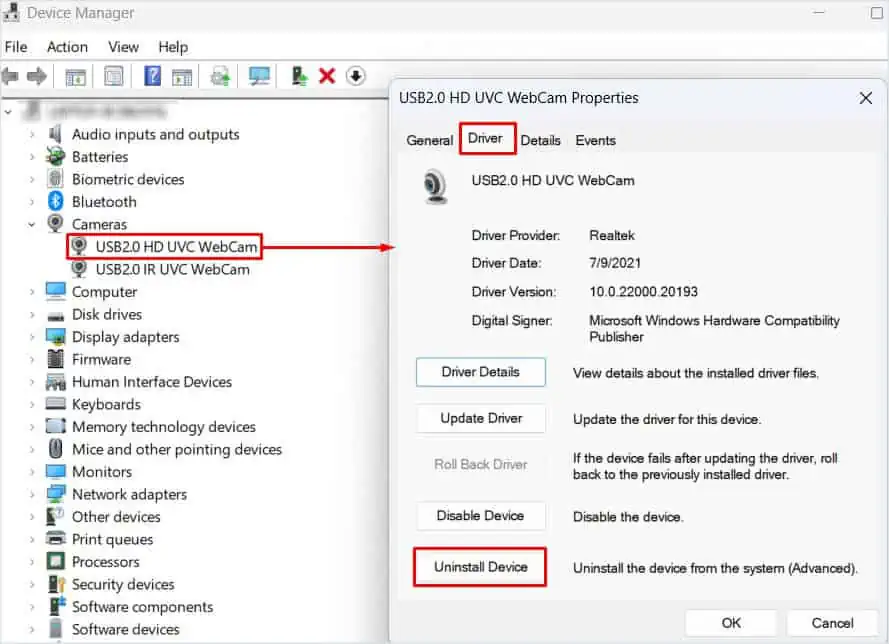Viewport: 889px width, 644px height.
Task: Click the Uninstall Device button
Action: click(x=479, y=566)
